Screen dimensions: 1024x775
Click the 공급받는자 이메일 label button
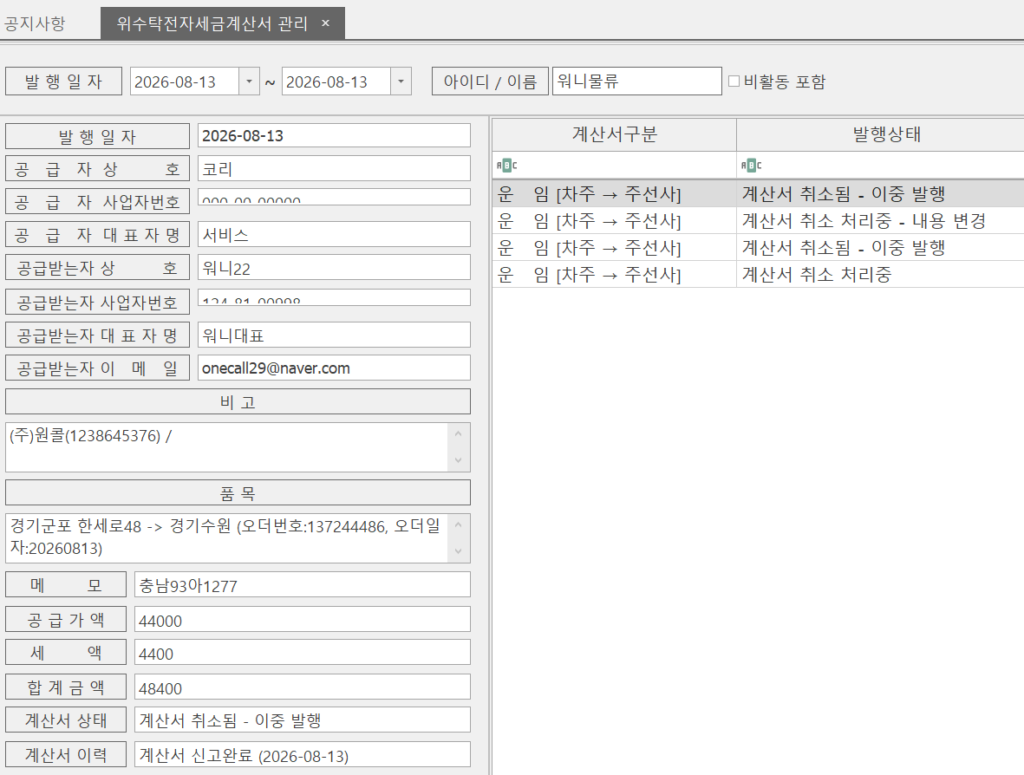pos(97,368)
